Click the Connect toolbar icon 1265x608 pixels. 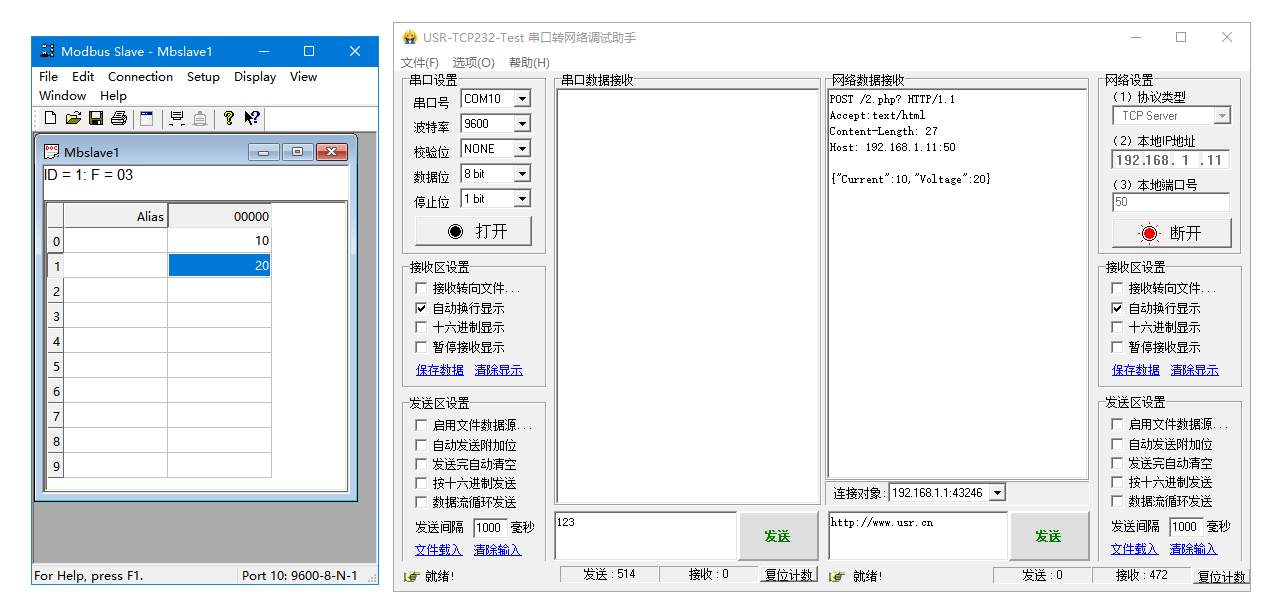coord(177,118)
